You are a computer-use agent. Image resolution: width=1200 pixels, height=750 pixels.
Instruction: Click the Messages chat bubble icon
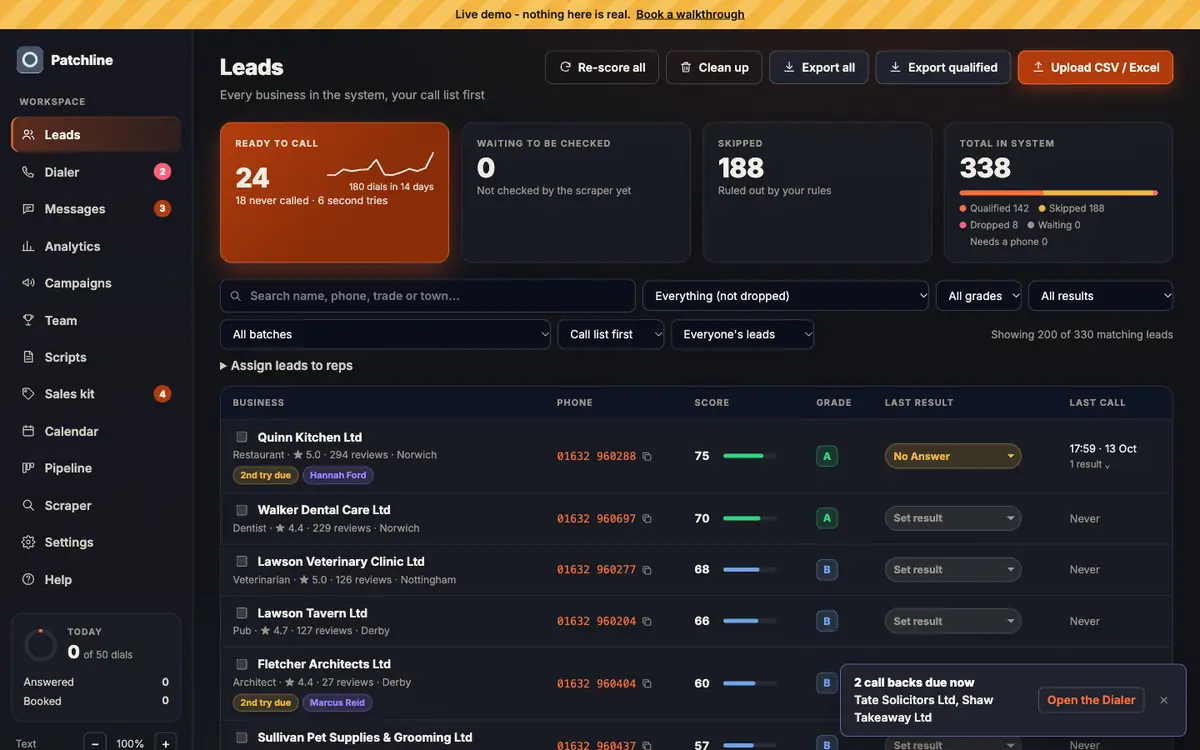[x=28, y=209]
